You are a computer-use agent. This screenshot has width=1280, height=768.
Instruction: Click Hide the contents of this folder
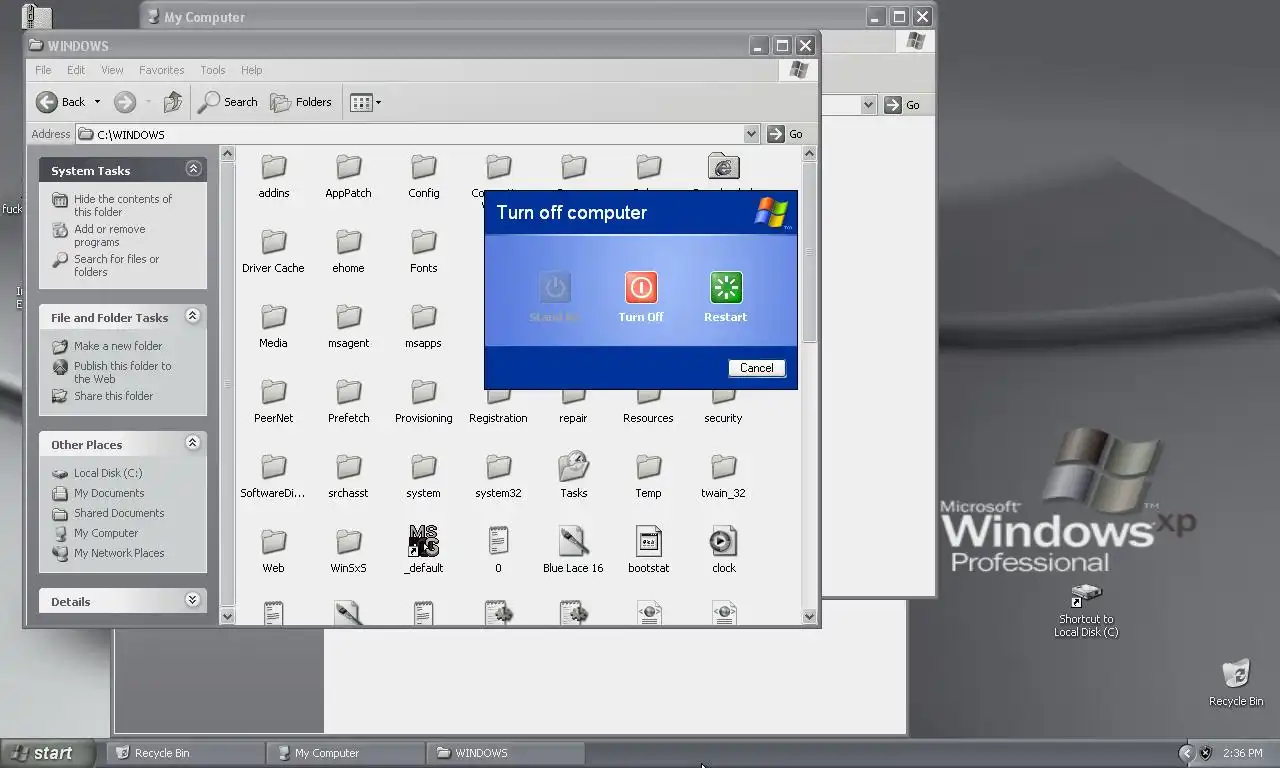pos(123,205)
